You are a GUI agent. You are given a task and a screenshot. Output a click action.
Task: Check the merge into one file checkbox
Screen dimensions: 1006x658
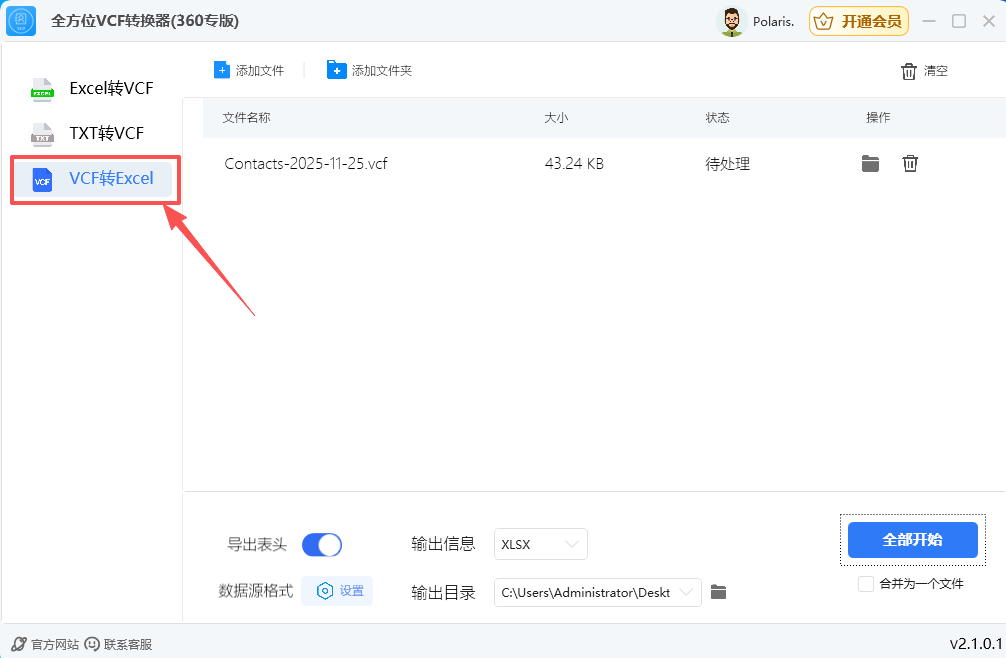(866, 583)
